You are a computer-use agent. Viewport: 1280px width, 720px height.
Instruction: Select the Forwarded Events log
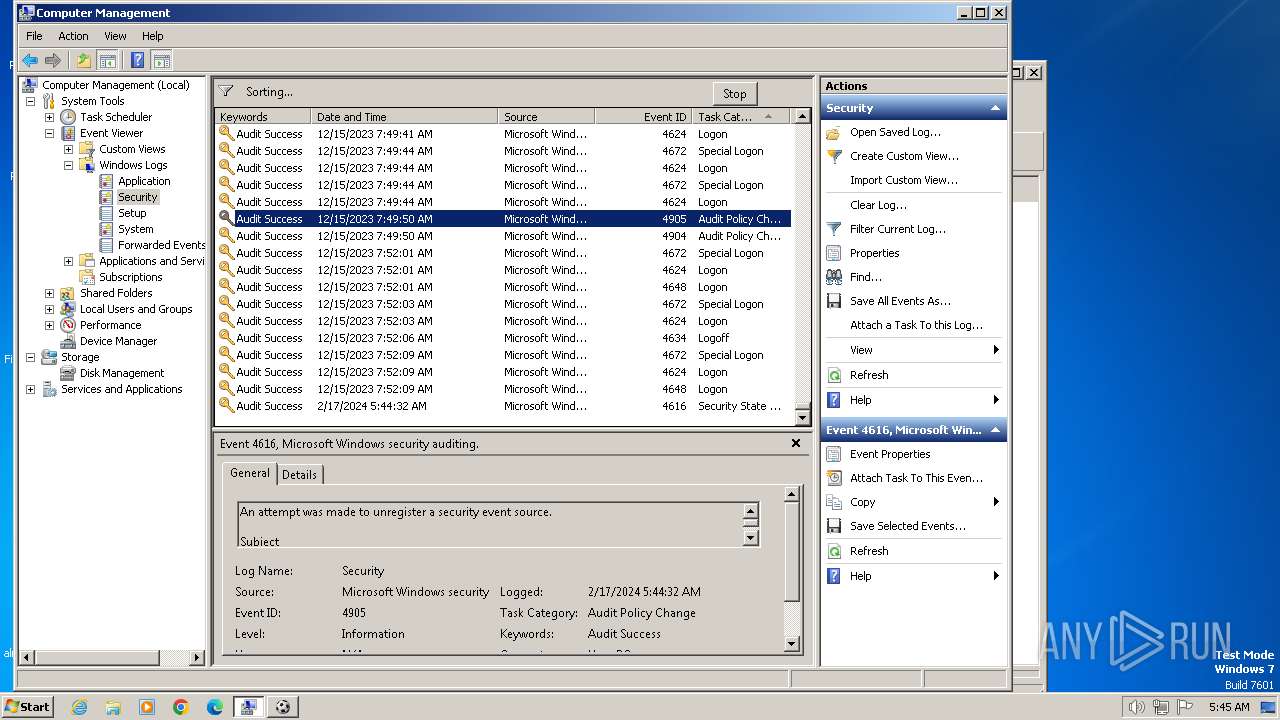(x=161, y=245)
